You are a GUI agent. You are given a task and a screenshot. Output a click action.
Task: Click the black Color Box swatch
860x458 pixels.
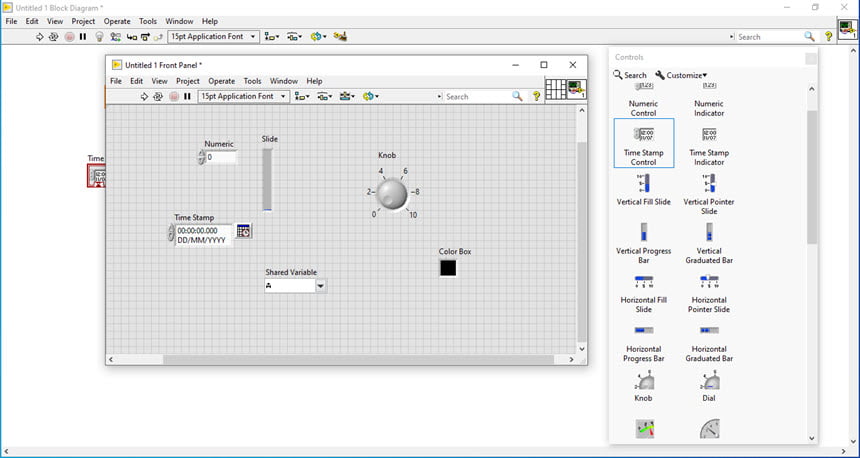pyautogui.click(x=448, y=268)
